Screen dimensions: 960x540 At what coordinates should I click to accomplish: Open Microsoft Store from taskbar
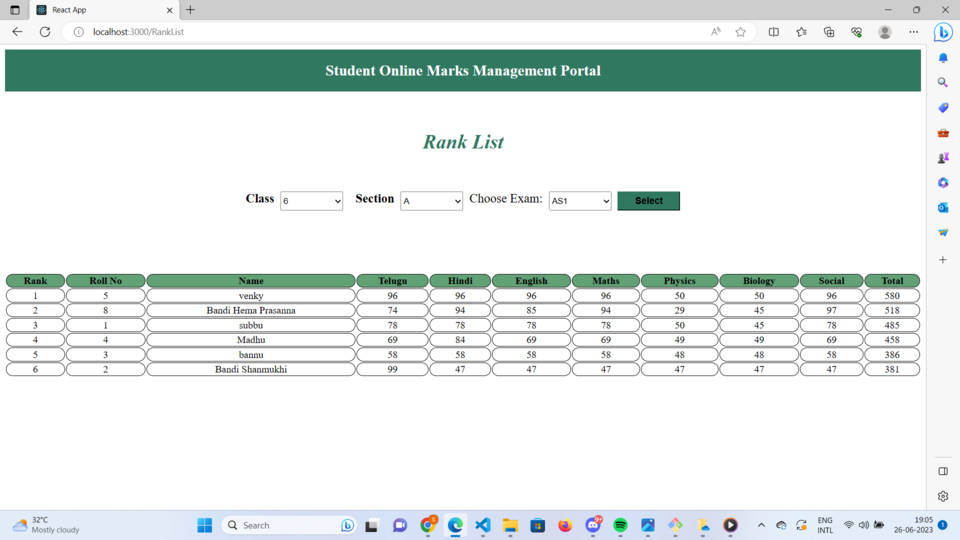click(538, 525)
